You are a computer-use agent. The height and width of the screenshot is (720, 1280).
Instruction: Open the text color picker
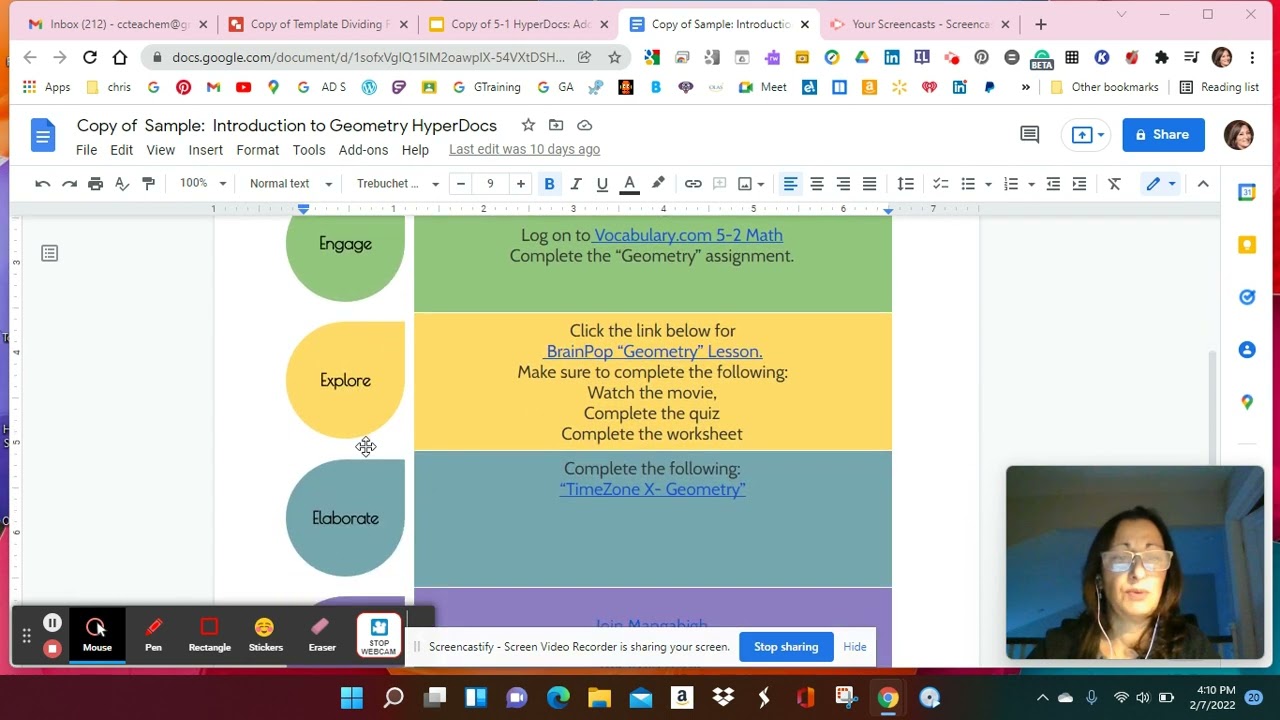point(630,184)
